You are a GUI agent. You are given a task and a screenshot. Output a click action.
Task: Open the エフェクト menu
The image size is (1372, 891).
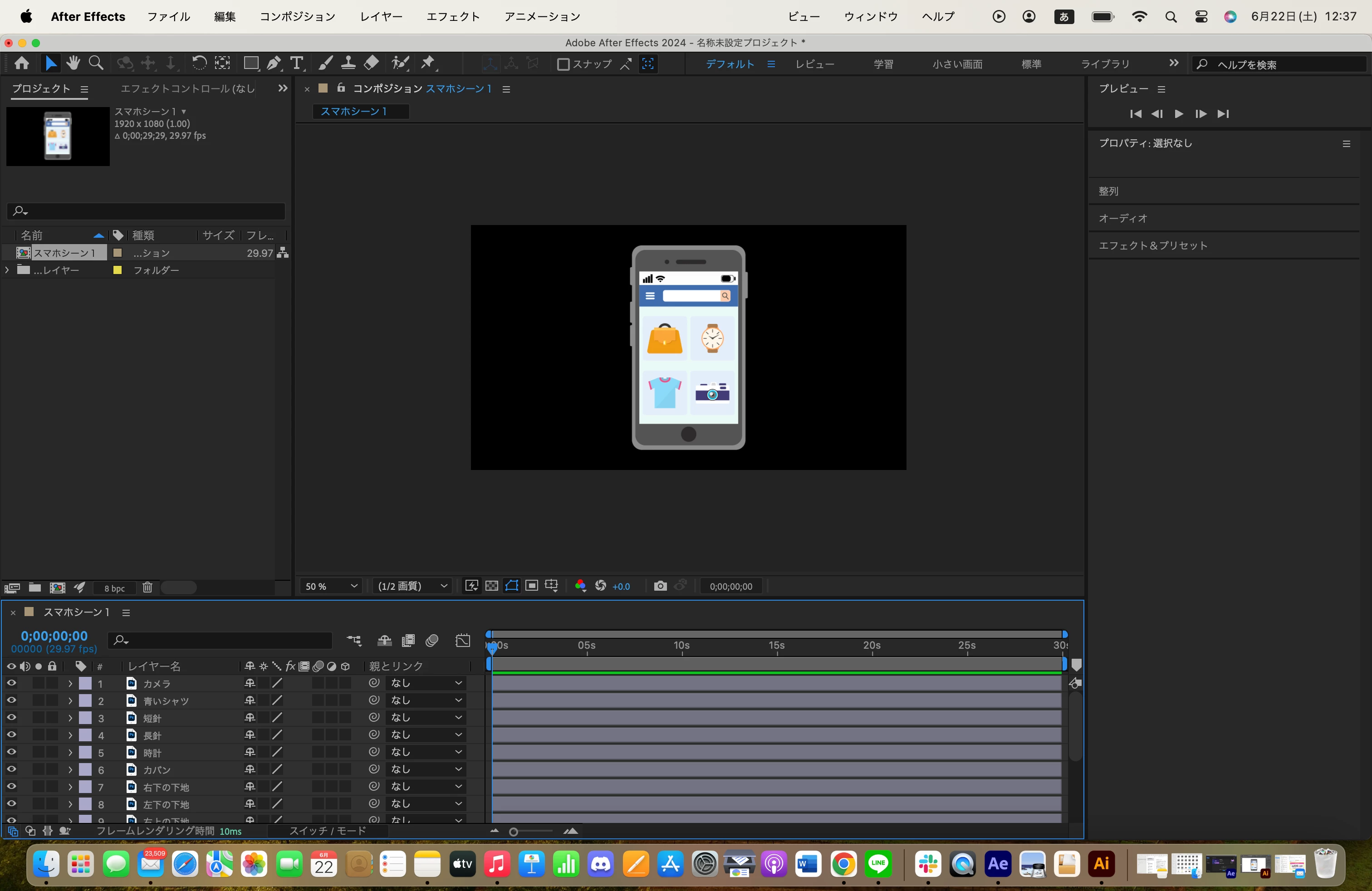coord(452,17)
